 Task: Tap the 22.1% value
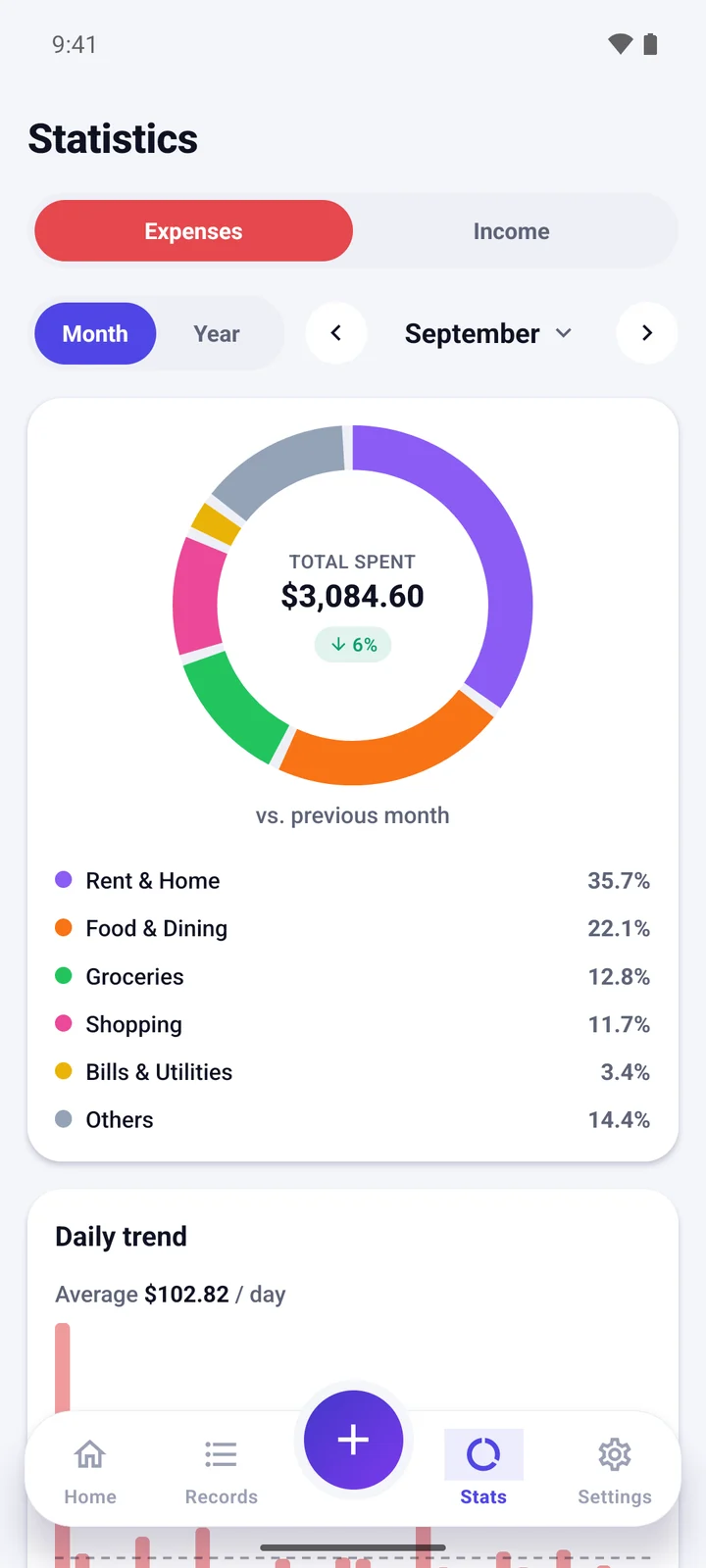pyautogui.click(x=619, y=928)
